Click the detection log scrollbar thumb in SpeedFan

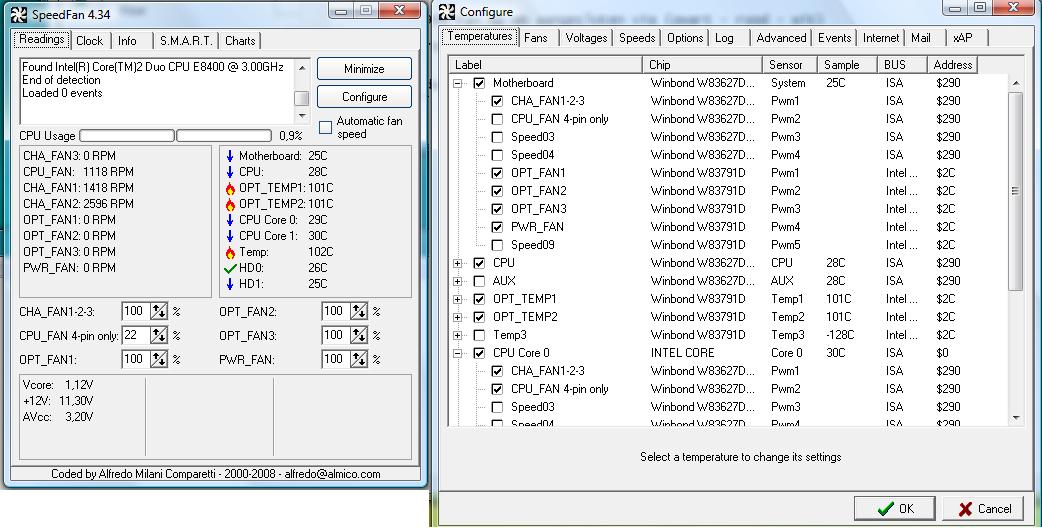tap(302, 98)
